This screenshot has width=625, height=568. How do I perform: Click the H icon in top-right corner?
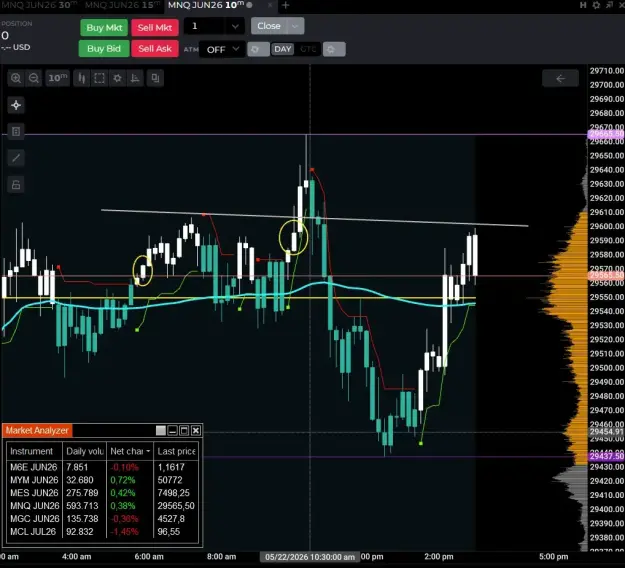[583, 5]
